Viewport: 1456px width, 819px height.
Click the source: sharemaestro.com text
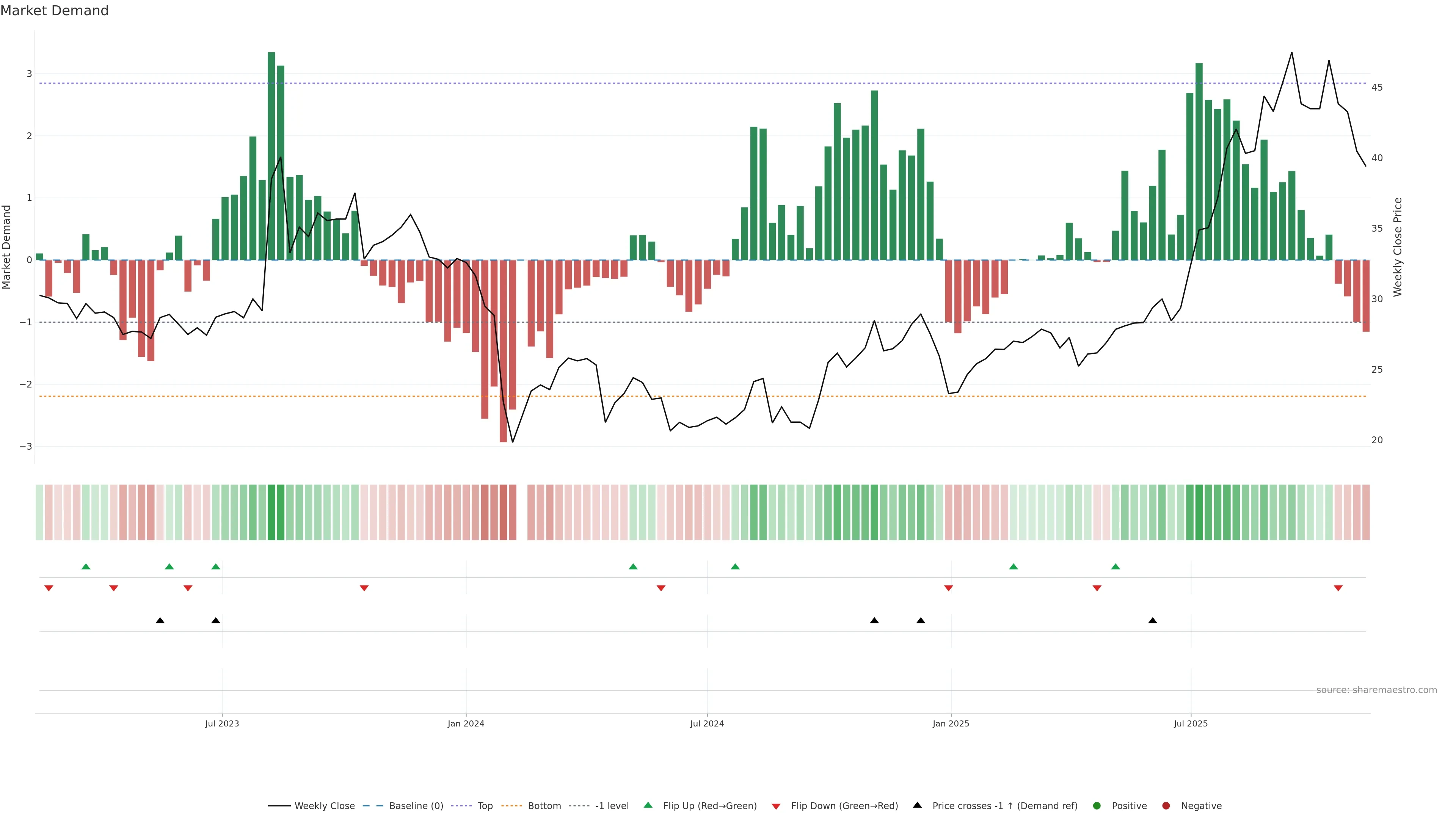1376,690
